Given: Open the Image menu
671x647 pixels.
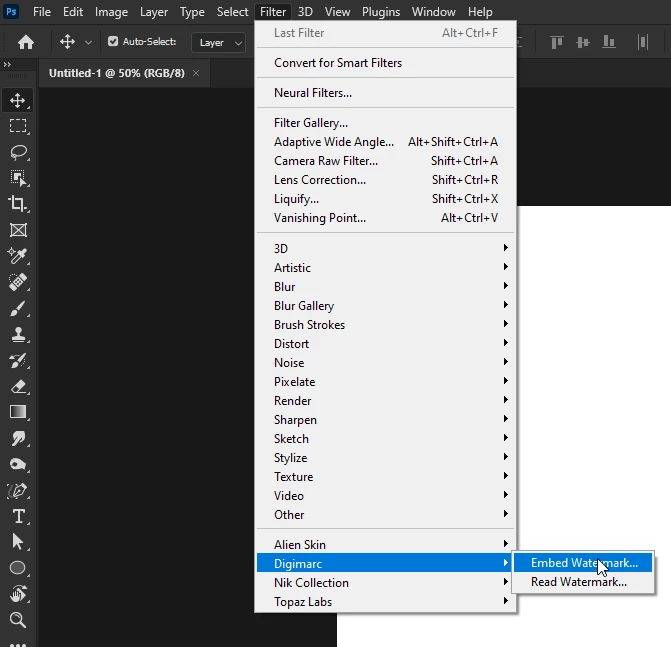Looking at the screenshot, I should [111, 12].
